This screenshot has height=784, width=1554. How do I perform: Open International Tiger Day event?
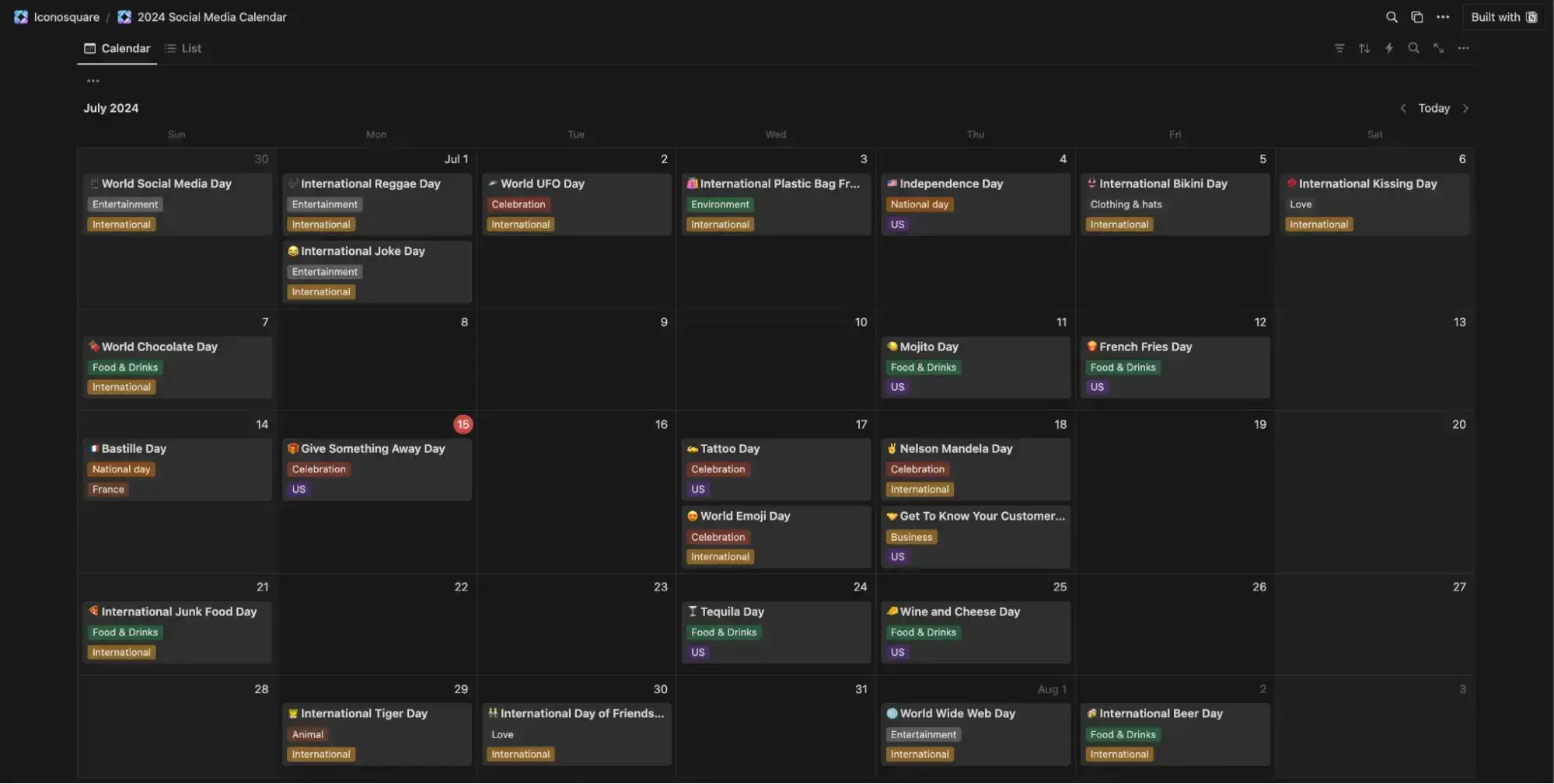(377, 734)
